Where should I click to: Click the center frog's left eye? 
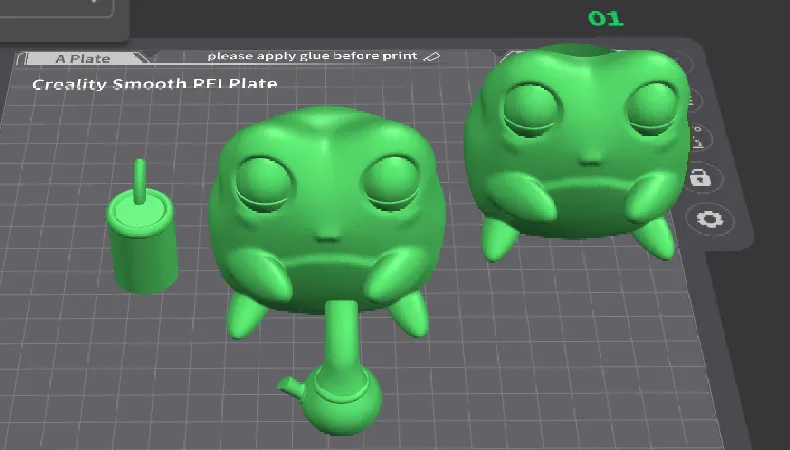(x=263, y=181)
